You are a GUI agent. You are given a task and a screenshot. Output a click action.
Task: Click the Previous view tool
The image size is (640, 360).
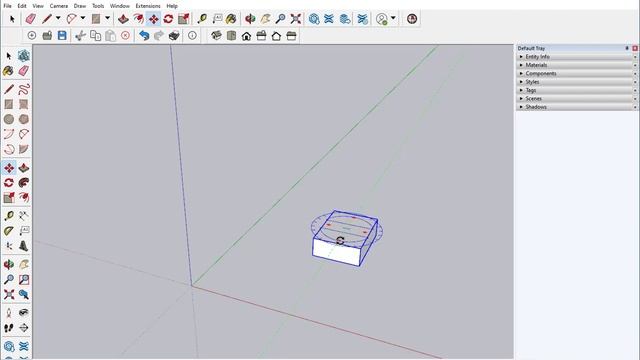[x=24, y=294]
